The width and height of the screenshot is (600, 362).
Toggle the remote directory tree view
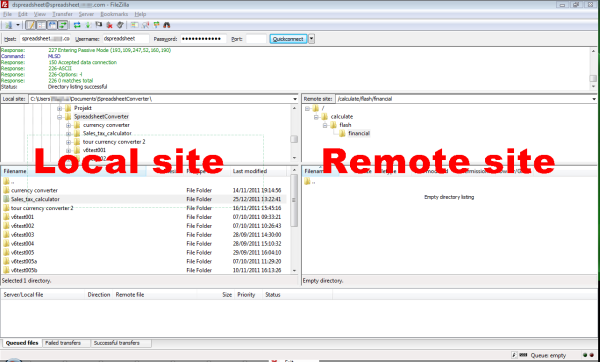point(52,25)
